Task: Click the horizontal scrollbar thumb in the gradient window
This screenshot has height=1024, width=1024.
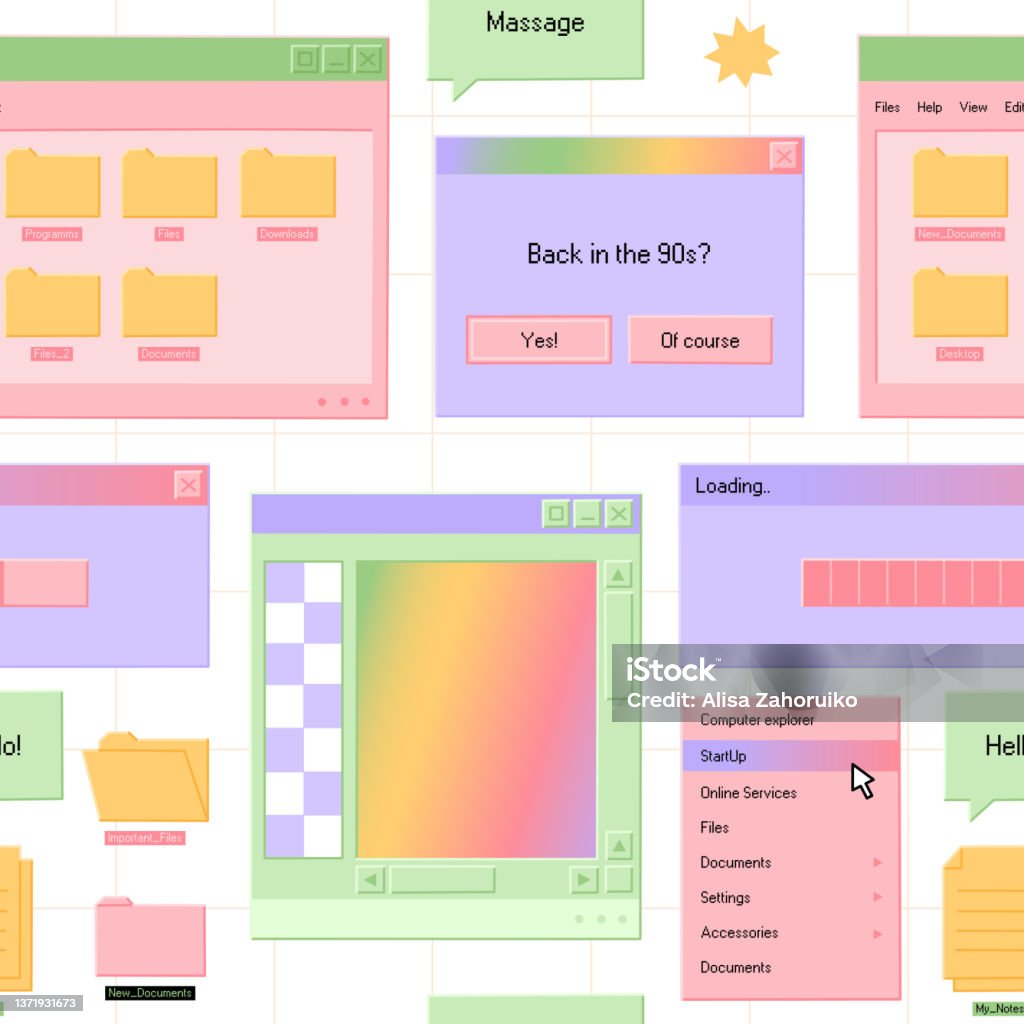Action: (x=443, y=880)
